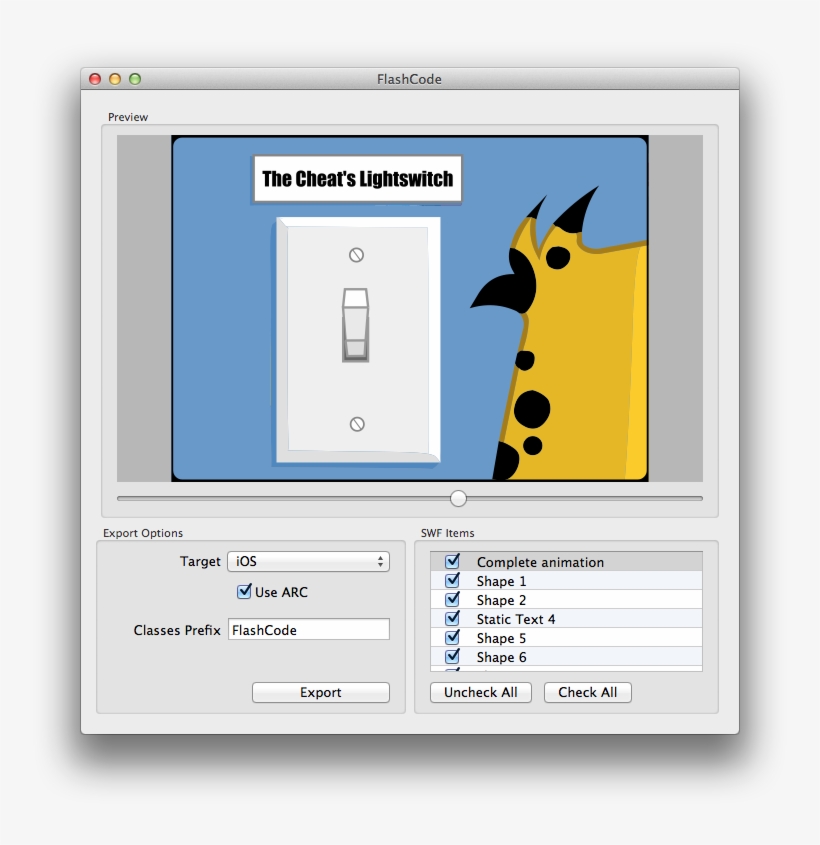The width and height of the screenshot is (820, 845).
Task: Toggle the Complete animation checkbox
Action: (453, 562)
